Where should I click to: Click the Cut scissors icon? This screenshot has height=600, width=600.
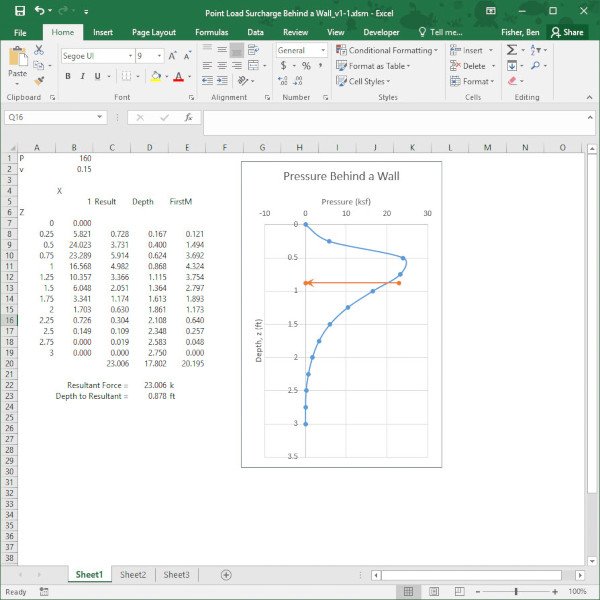39,49
